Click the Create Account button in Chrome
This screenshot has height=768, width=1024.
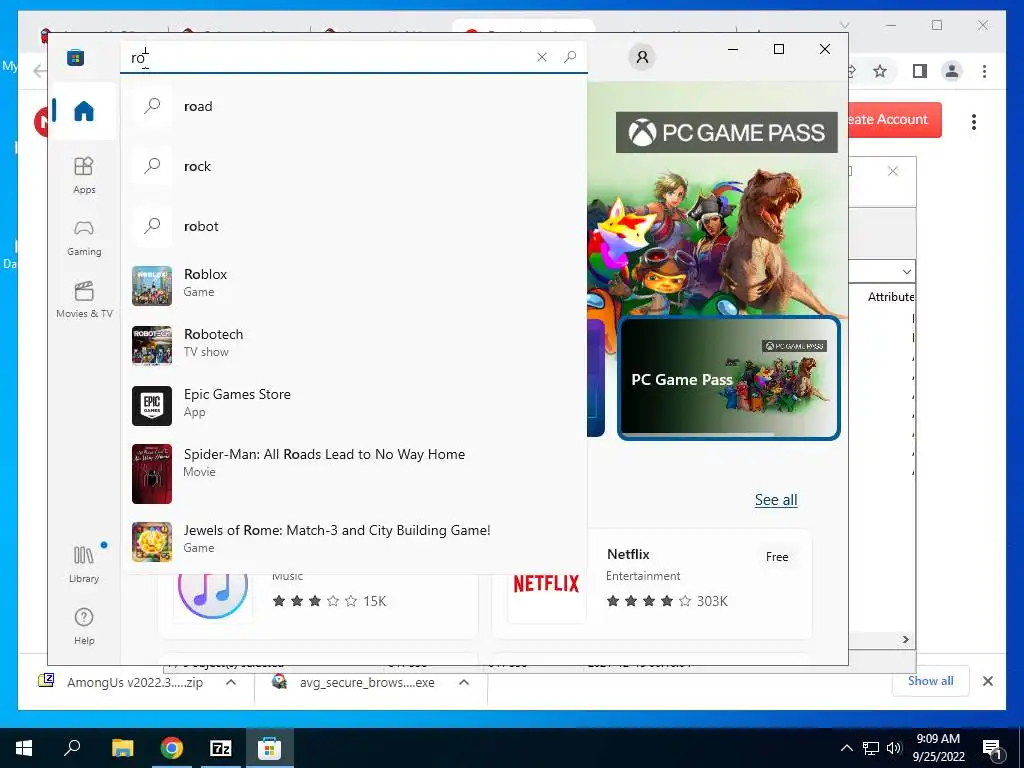(895, 120)
